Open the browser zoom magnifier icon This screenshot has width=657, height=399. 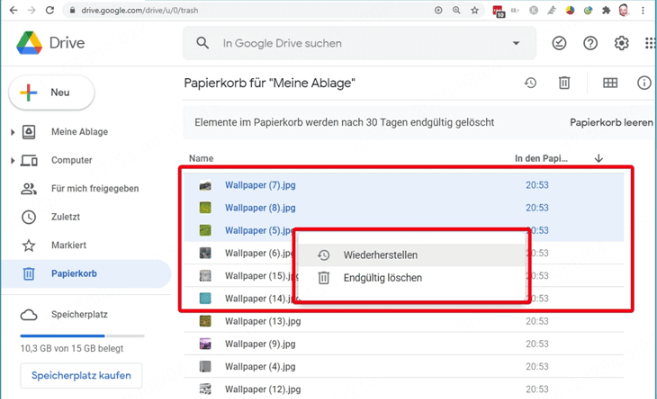[456, 10]
